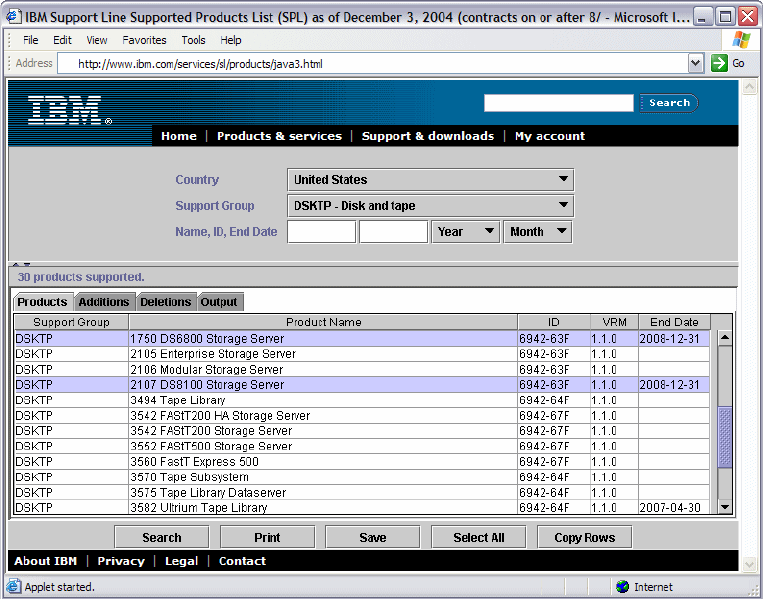Click the header Search button
Viewport: 763px width, 599px height.
669,103
